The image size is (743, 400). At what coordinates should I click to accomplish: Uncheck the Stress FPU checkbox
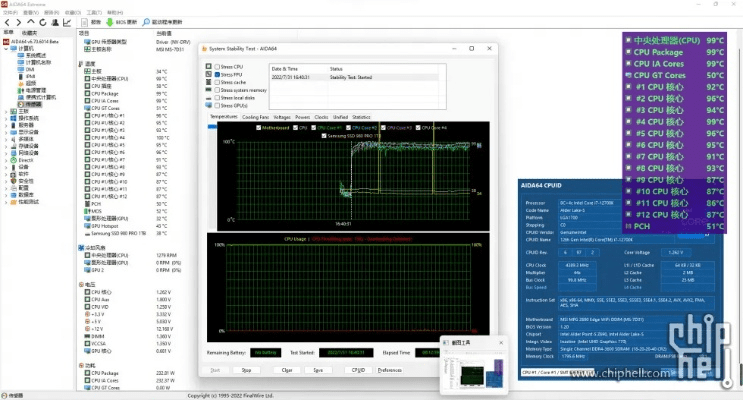(x=216, y=74)
